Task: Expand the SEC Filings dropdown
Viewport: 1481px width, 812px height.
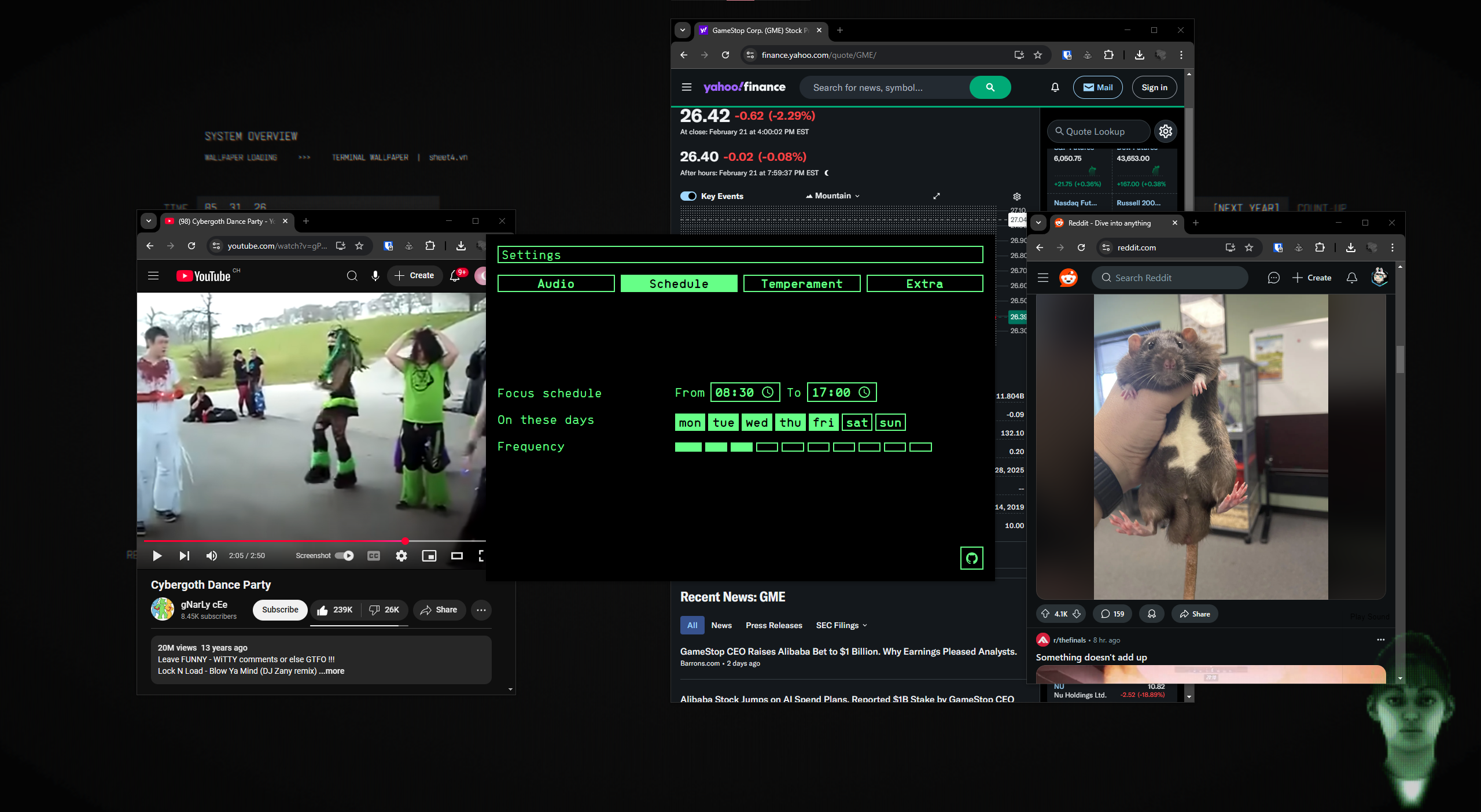Action: (x=842, y=625)
